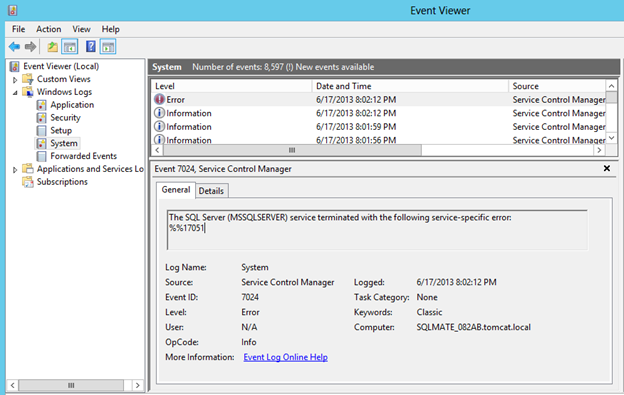The image size is (624, 395).
Task: Sort events by Level column header
Action: click(x=231, y=86)
